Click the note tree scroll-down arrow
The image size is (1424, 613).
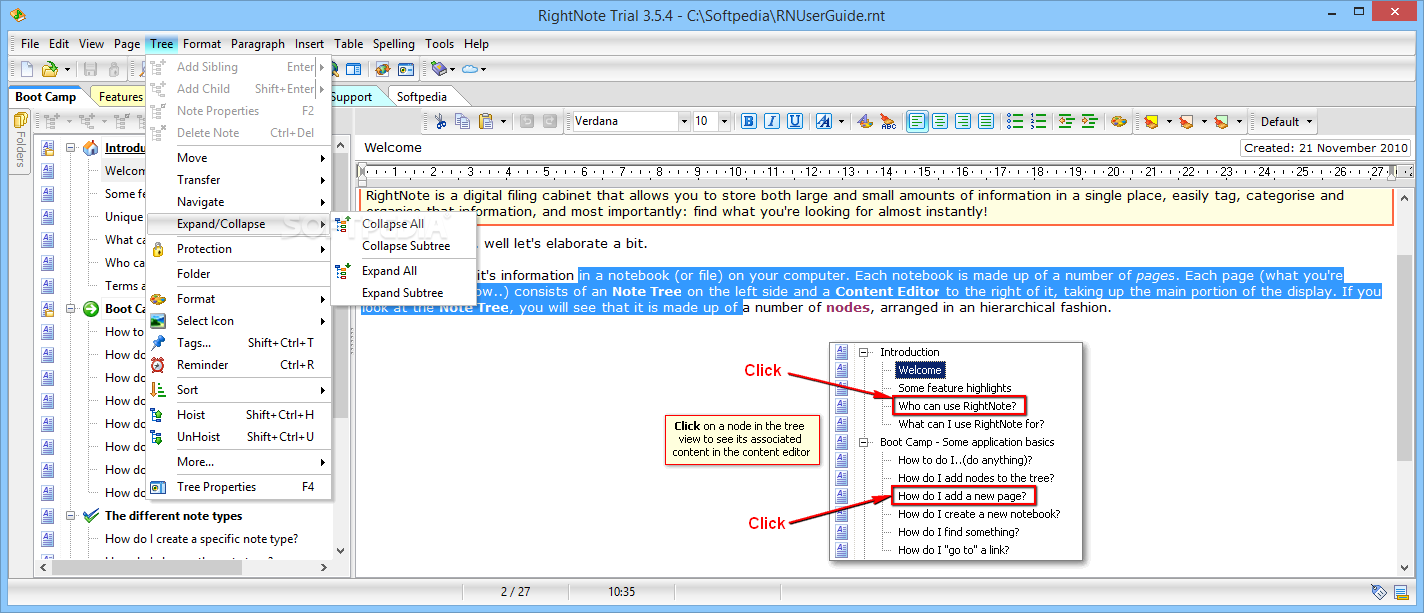point(340,551)
